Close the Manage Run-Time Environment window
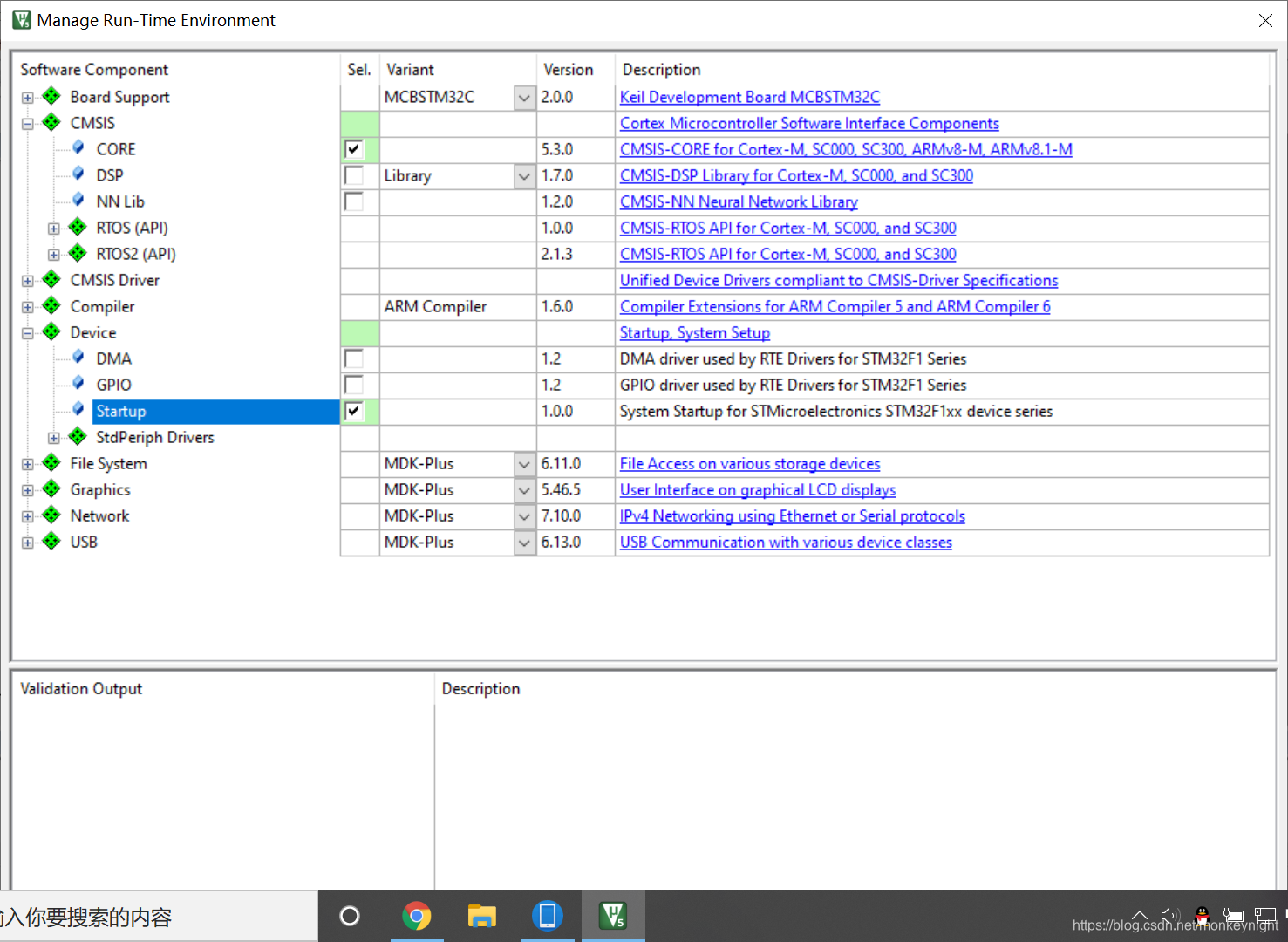 click(1265, 20)
